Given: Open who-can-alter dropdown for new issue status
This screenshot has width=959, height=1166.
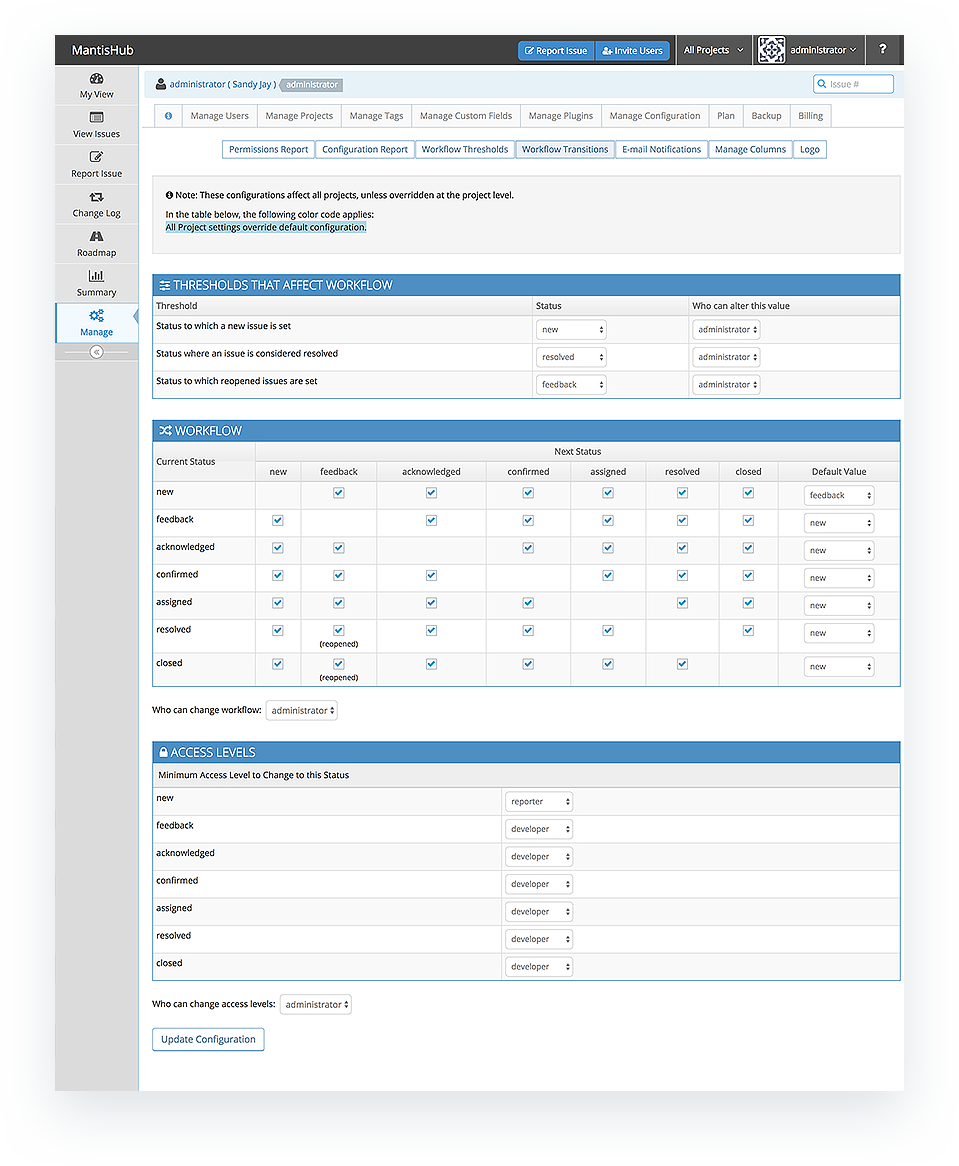Looking at the screenshot, I should coord(726,329).
